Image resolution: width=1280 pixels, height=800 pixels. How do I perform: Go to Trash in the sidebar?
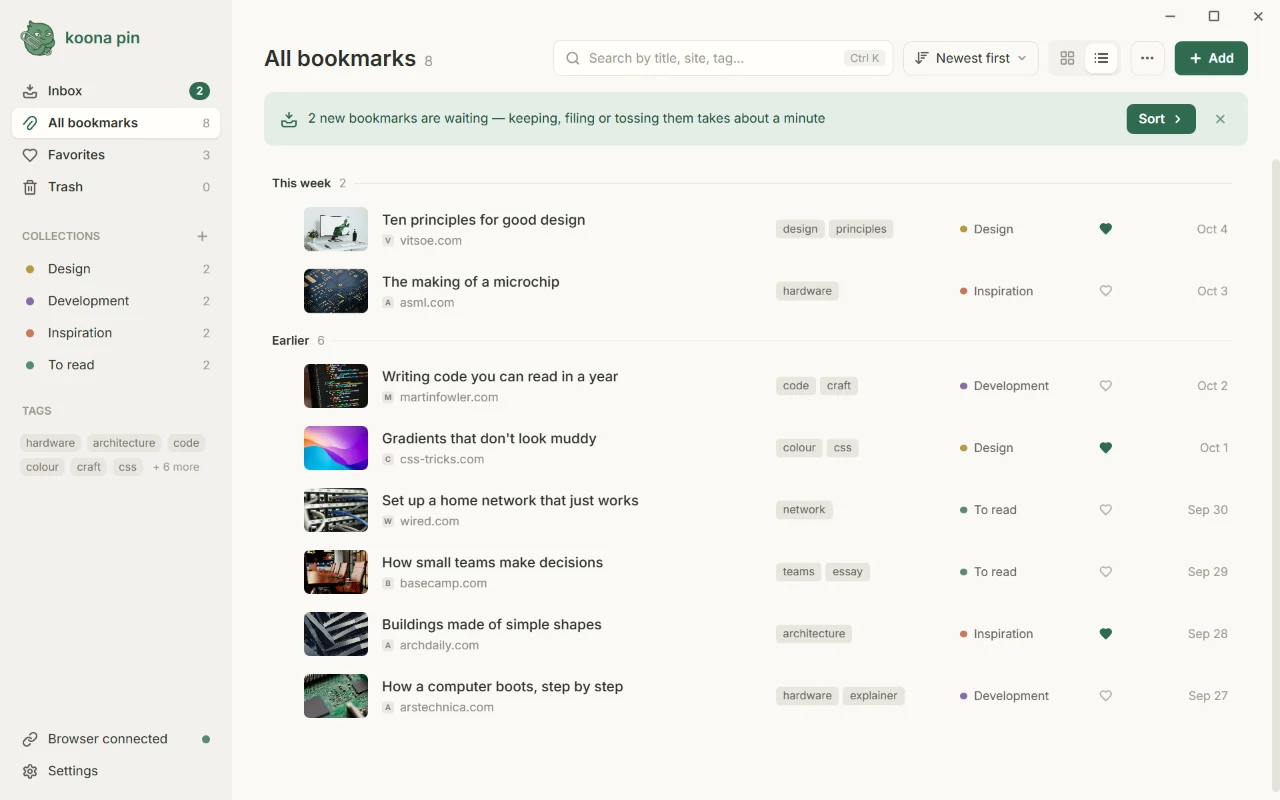click(116, 187)
